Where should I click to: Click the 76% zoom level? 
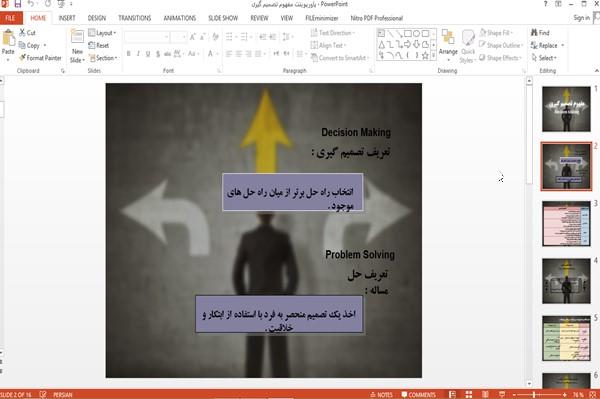[x=578, y=395]
